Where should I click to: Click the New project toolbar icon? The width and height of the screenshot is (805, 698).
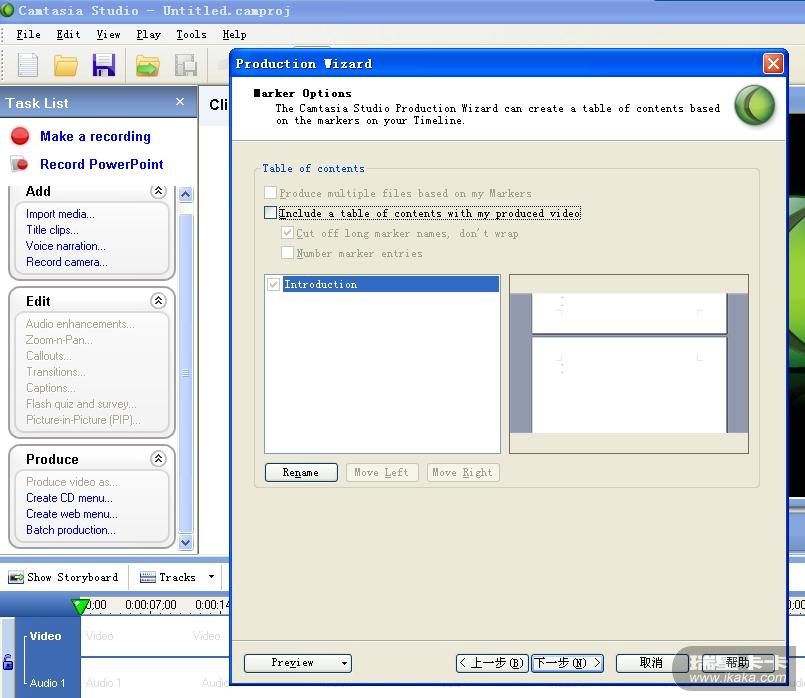(28, 65)
